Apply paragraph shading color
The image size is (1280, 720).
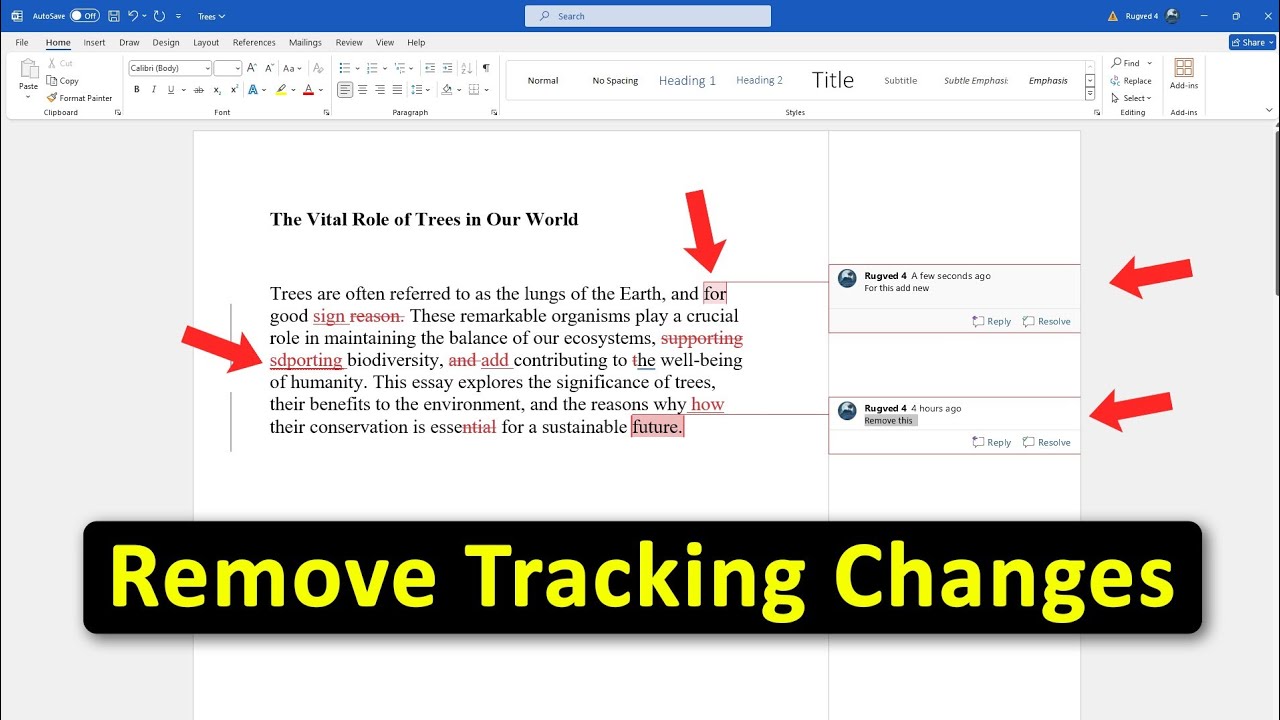click(x=447, y=90)
